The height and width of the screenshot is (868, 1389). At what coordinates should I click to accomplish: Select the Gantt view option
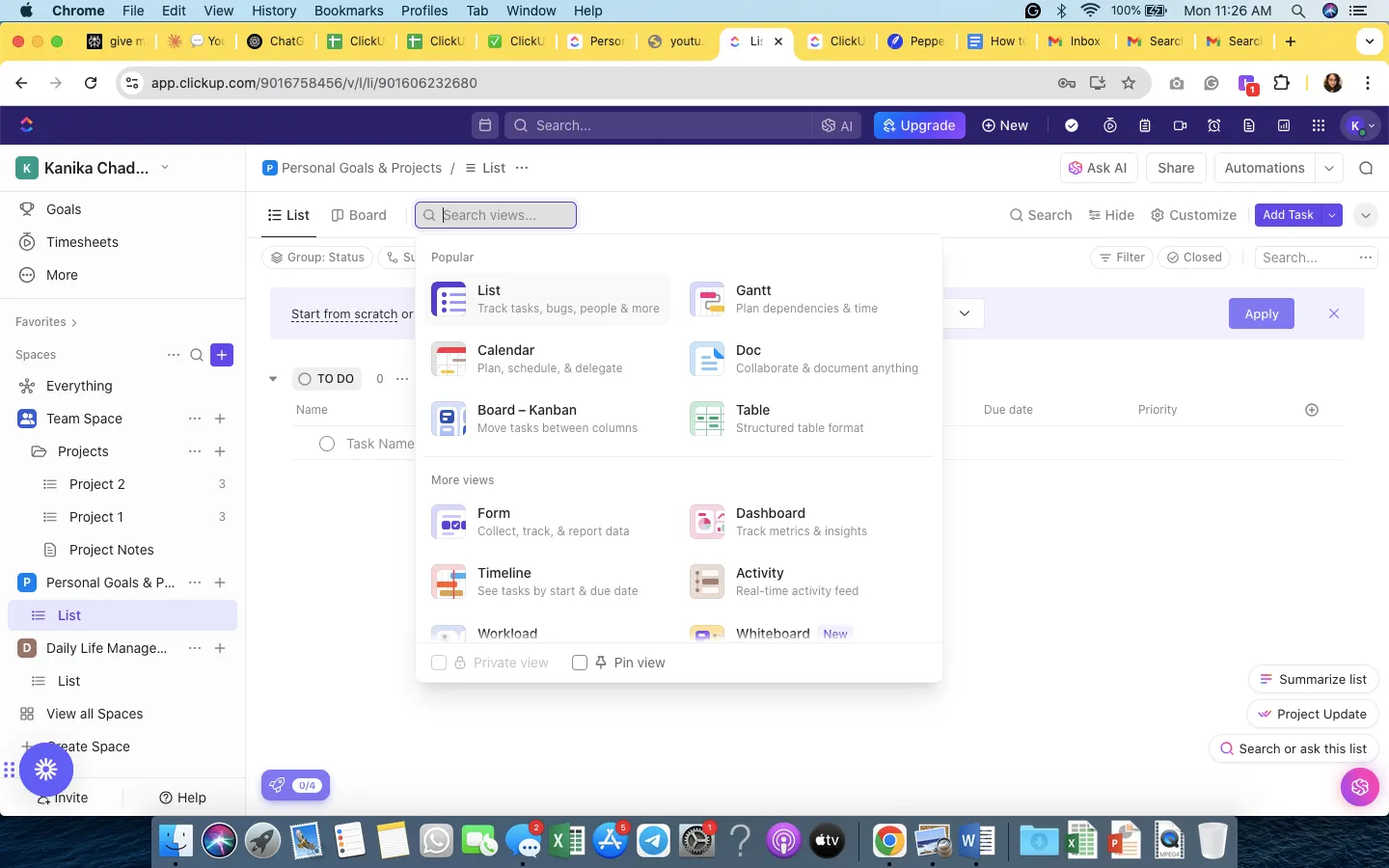805,299
